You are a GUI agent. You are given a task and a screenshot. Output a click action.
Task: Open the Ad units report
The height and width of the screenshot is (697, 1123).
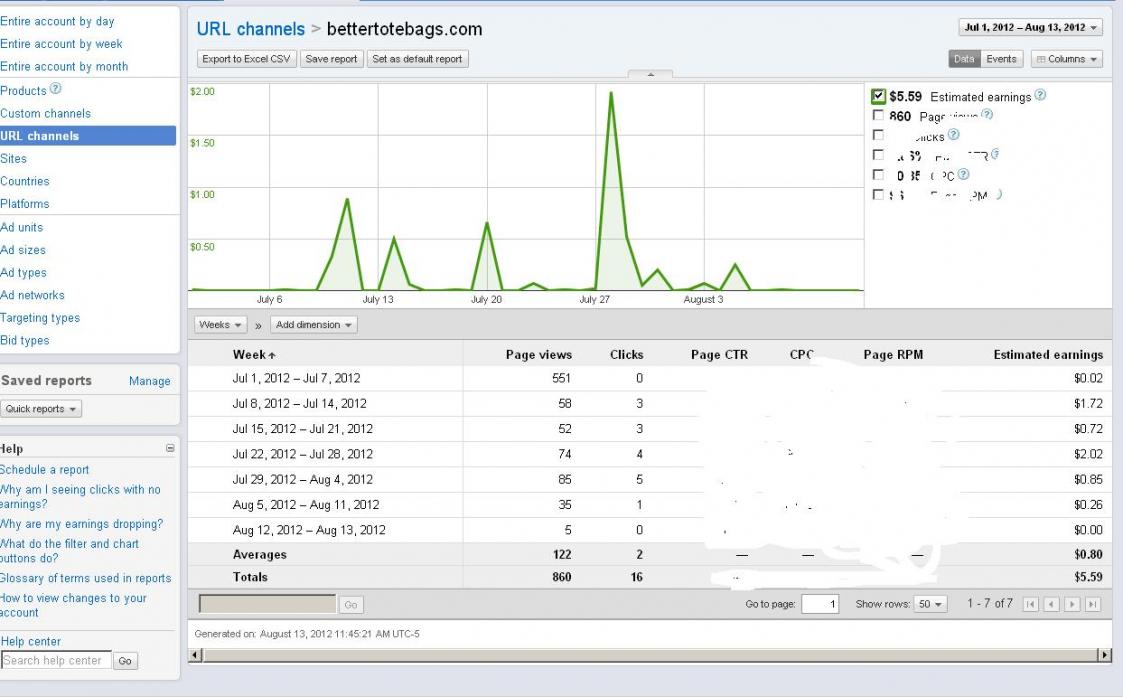click(x=21, y=227)
